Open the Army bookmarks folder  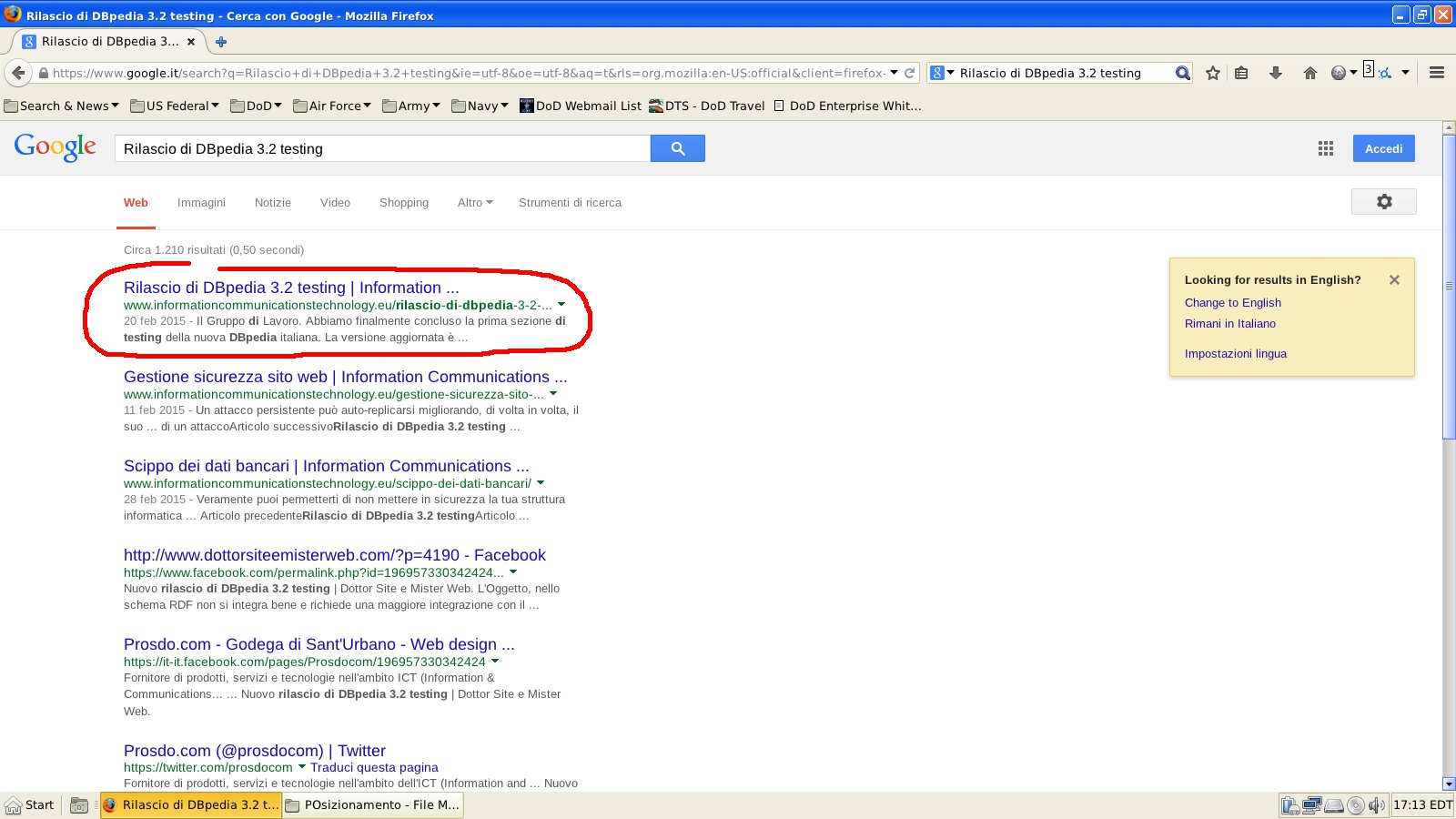(x=411, y=106)
